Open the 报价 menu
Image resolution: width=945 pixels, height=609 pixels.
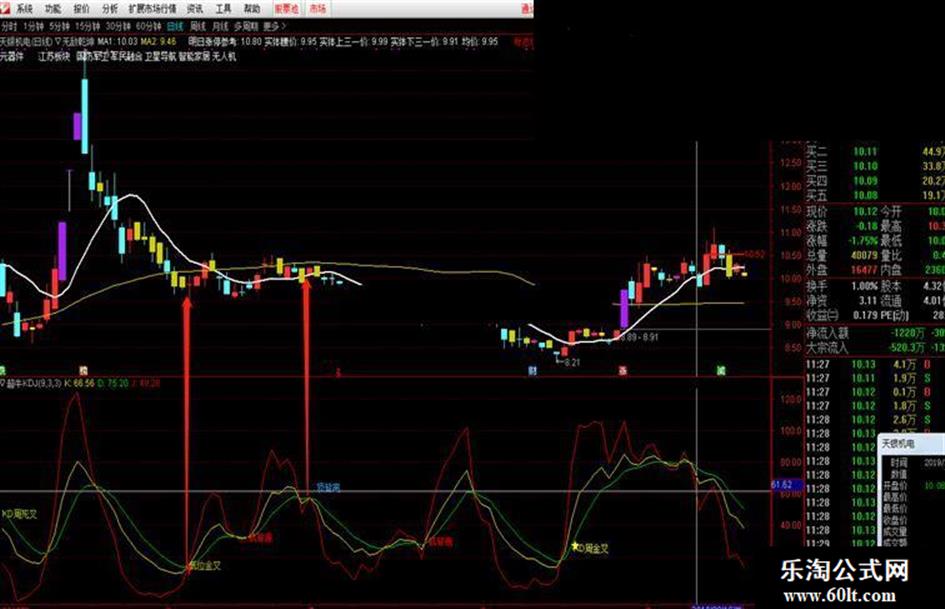point(81,9)
